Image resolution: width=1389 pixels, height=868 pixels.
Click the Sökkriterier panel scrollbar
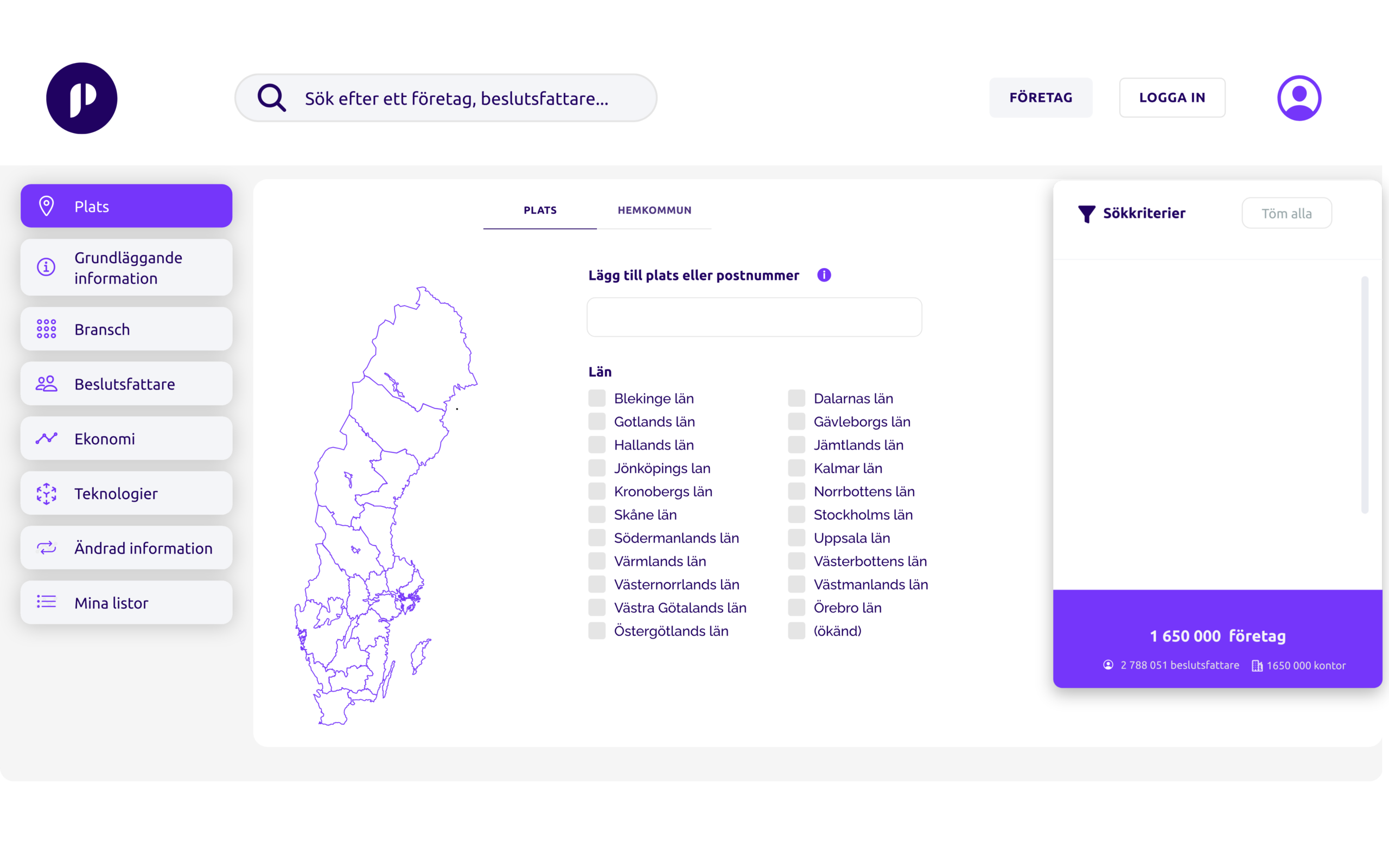coord(1365,395)
